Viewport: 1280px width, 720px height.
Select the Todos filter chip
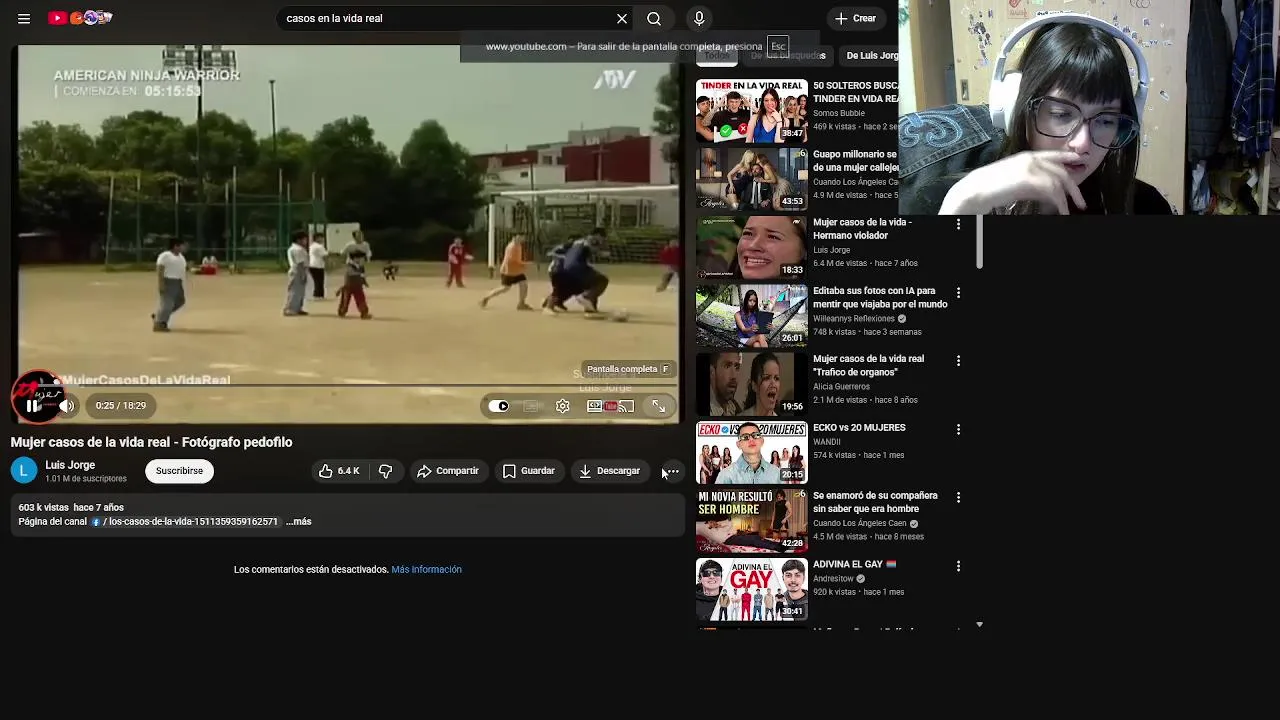coord(717,56)
